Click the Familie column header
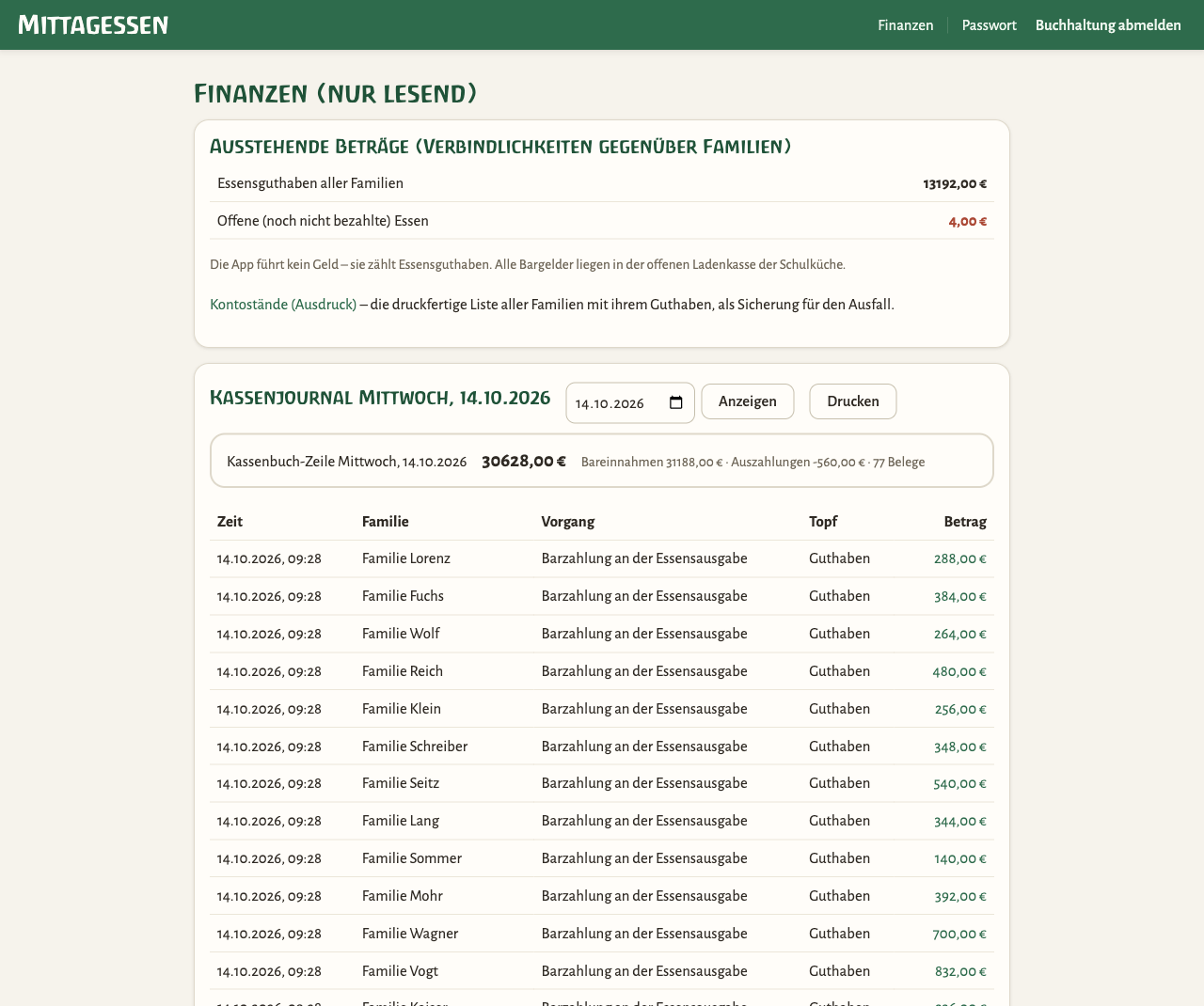The height and width of the screenshot is (1006, 1204). click(x=386, y=522)
